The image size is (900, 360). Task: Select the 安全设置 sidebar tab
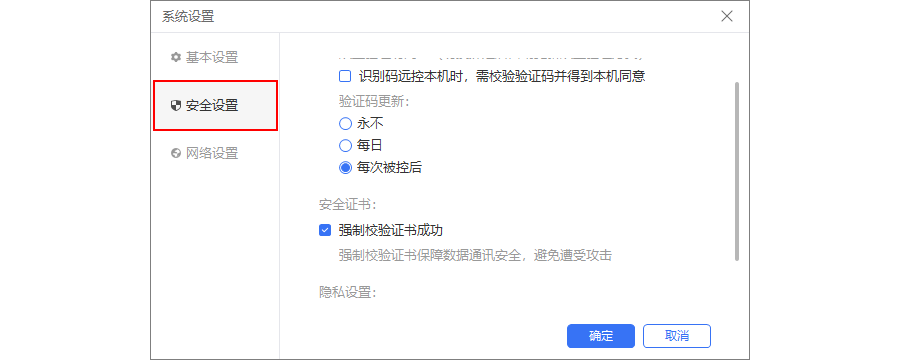click(215, 106)
